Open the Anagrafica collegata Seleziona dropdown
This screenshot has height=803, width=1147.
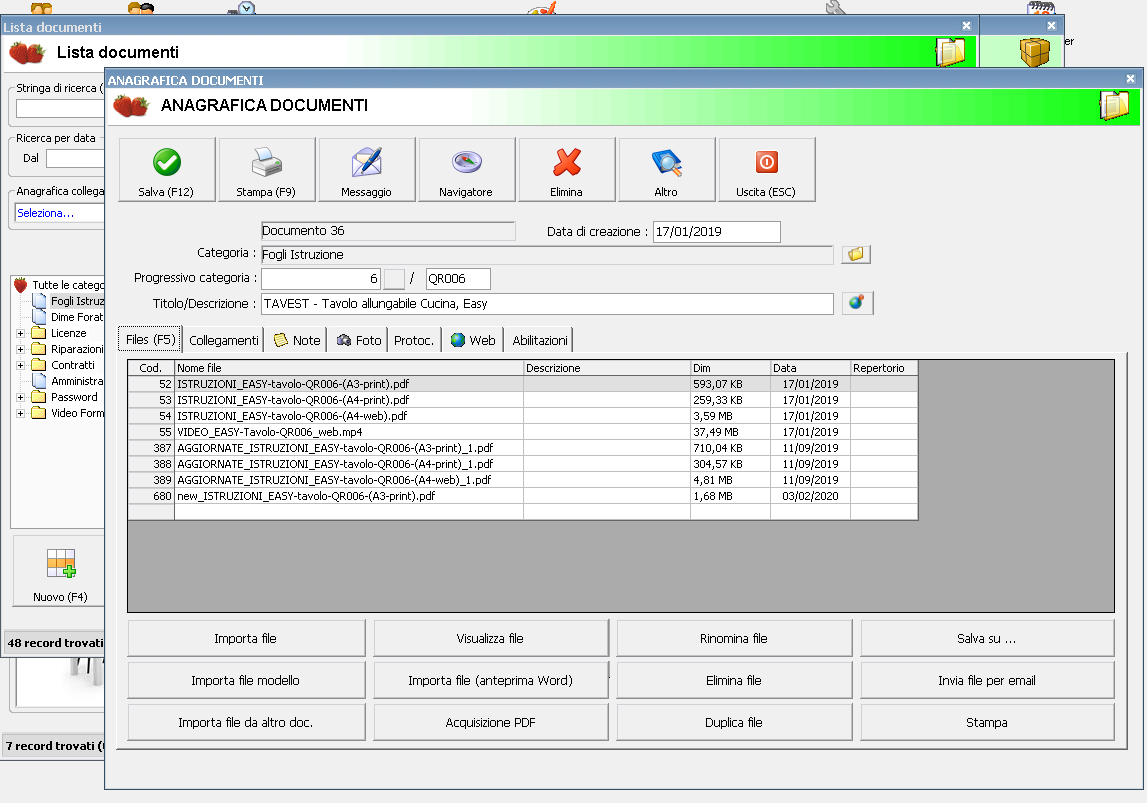click(60, 213)
